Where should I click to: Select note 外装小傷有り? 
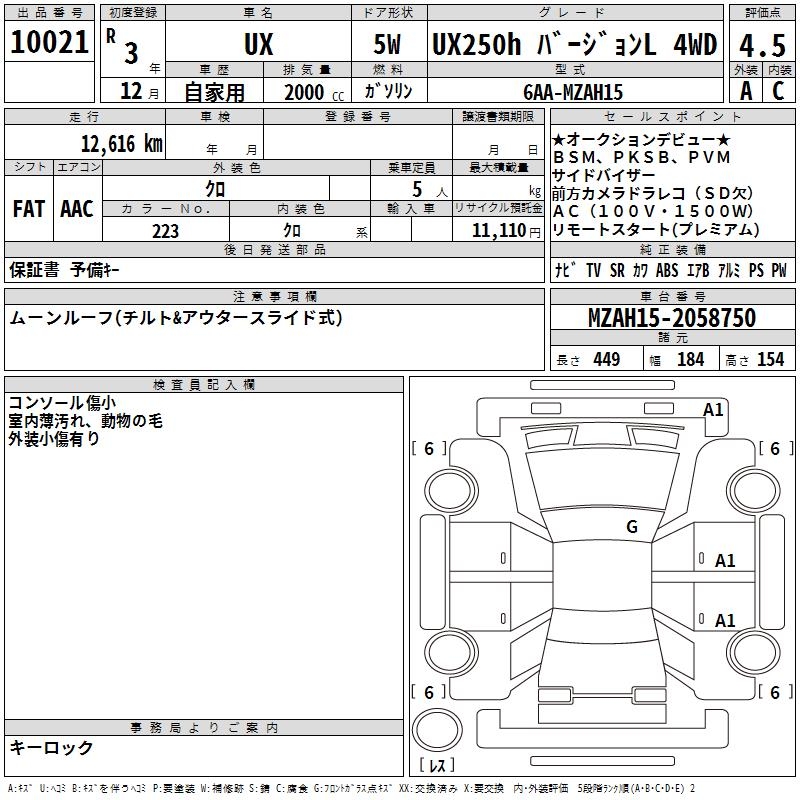tap(54, 438)
